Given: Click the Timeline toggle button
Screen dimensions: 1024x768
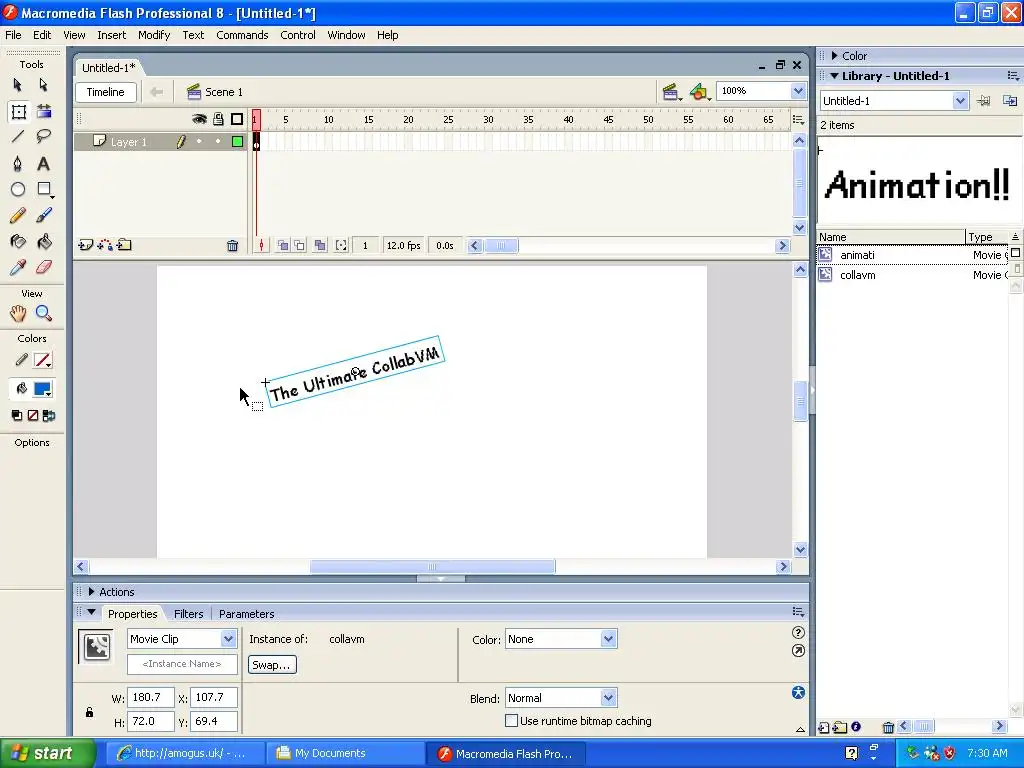Looking at the screenshot, I should (x=106, y=92).
